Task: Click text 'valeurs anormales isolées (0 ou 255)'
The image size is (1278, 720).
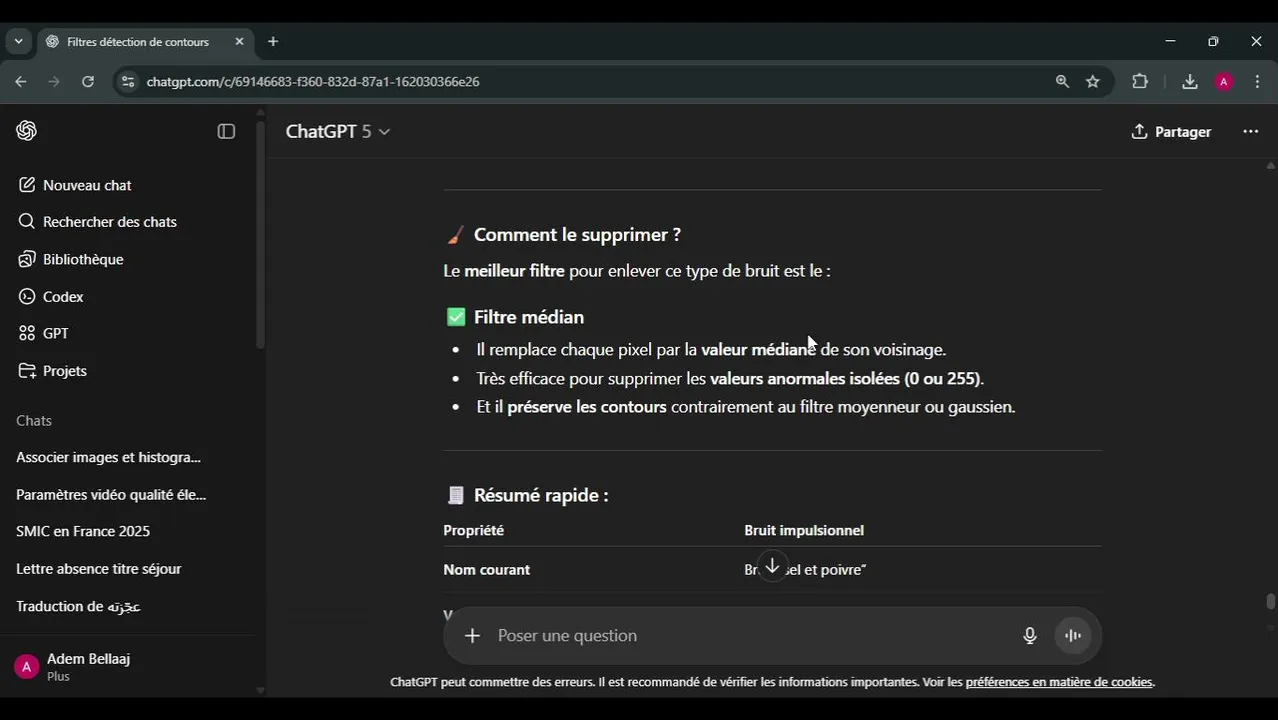Action: pyautogui.click(x=846, y=379)
